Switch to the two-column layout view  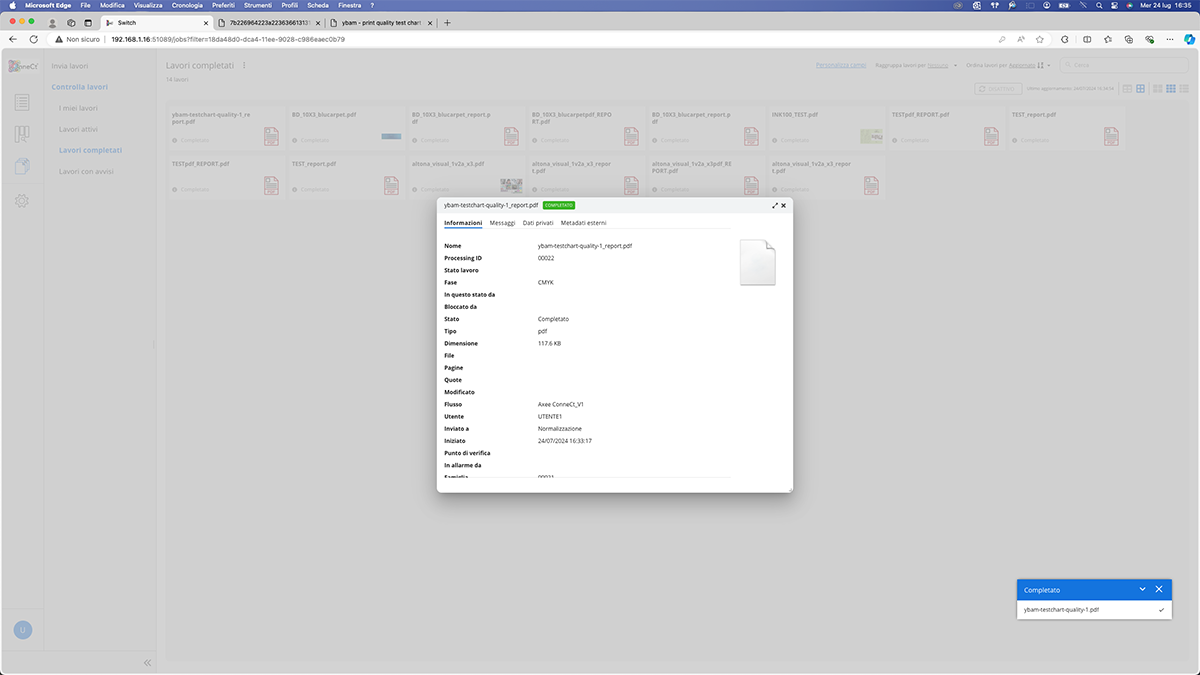1127,89
